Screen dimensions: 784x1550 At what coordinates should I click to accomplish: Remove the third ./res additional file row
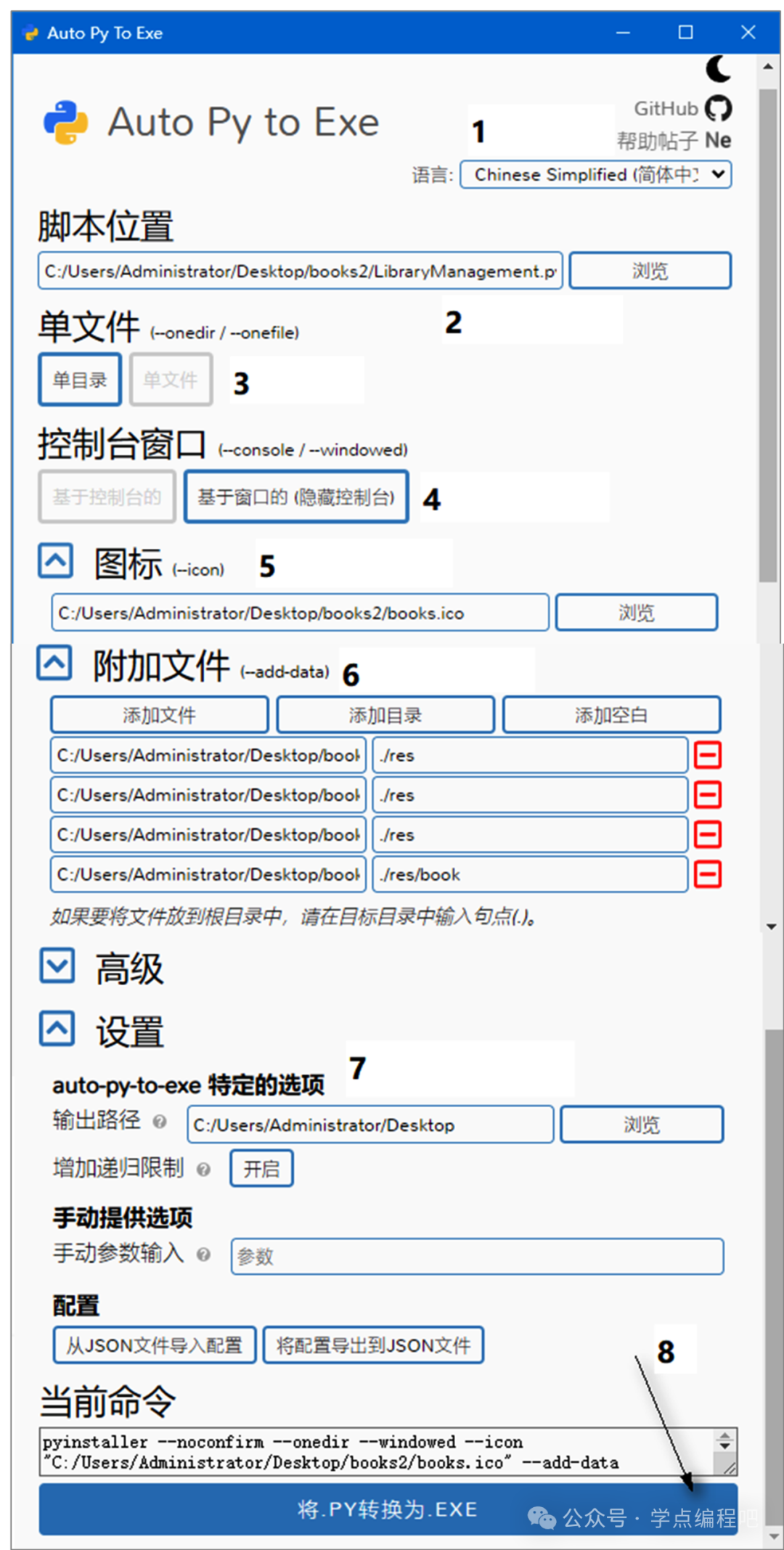click(x=708, y=835)
